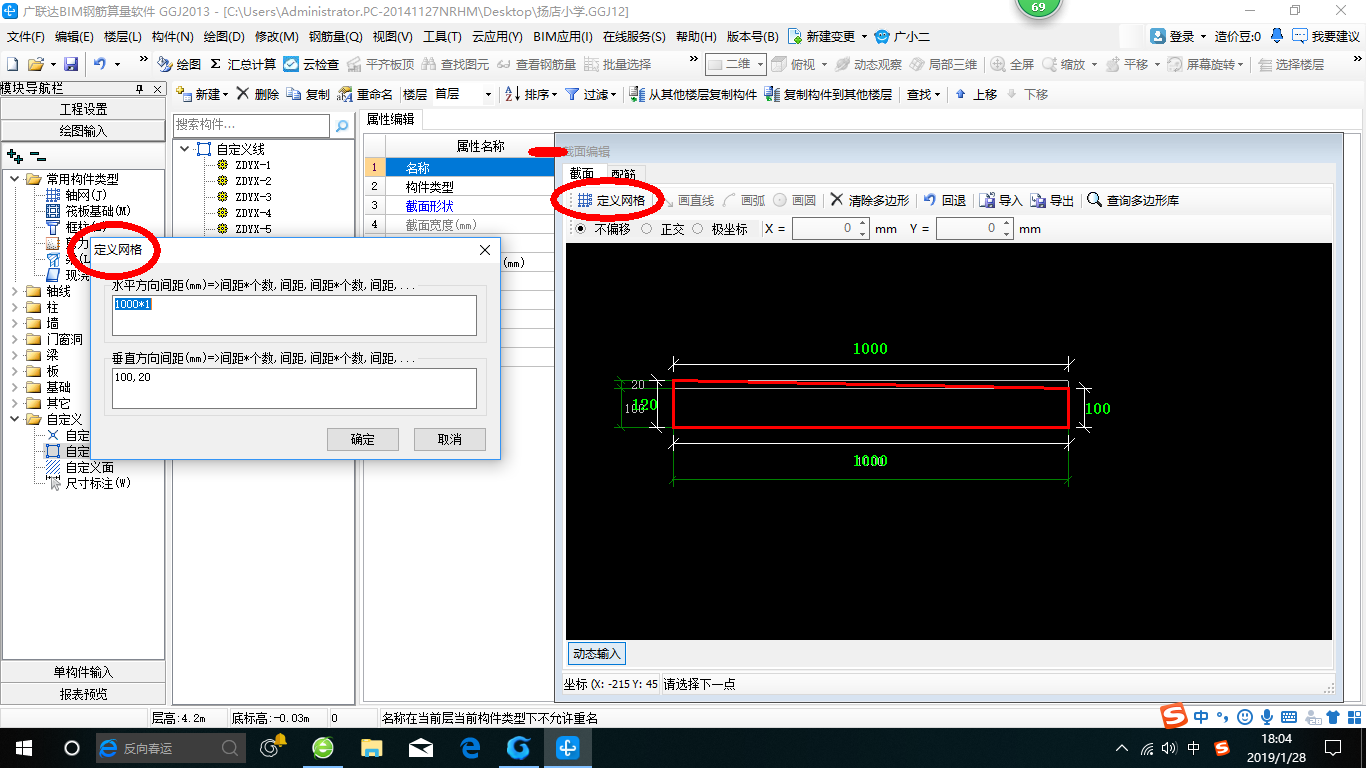Click the 重命名 rename icon

345,94
